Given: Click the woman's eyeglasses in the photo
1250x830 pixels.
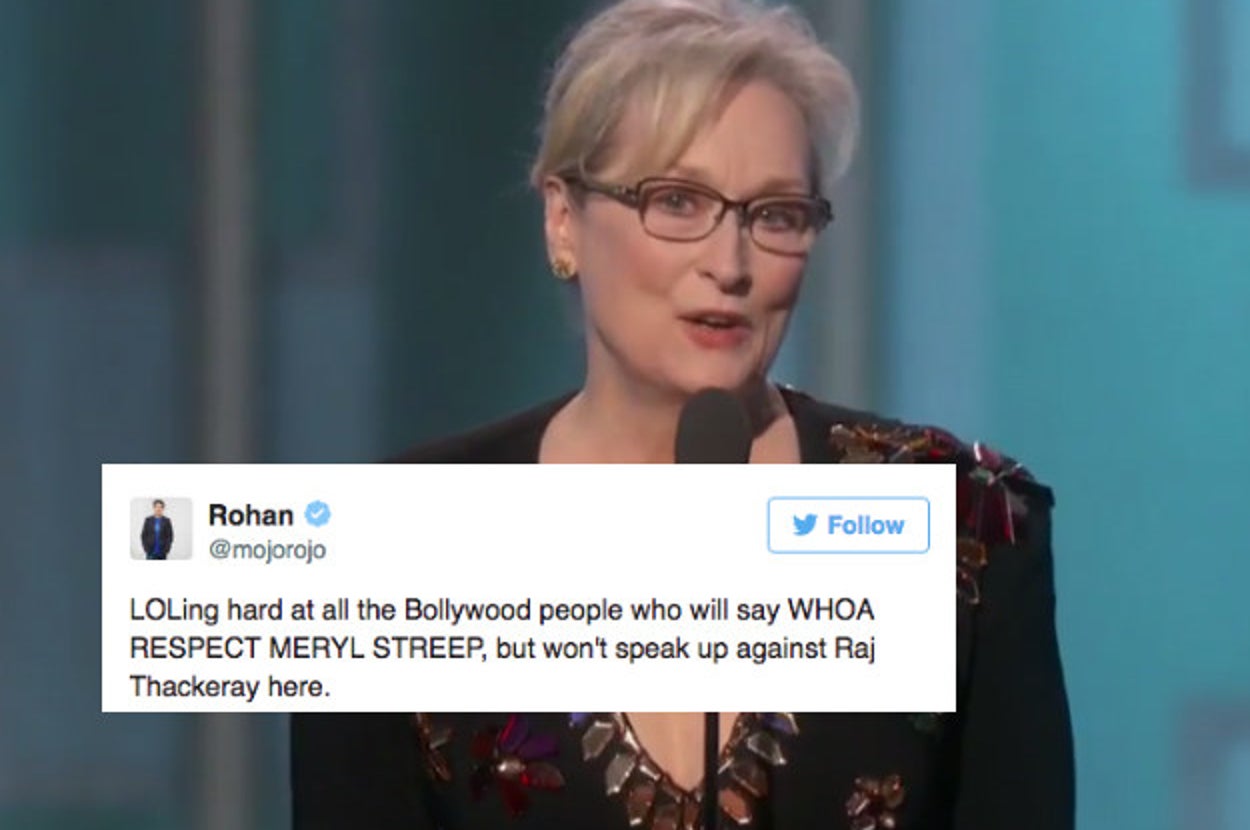Looking at the screenshot, I should click(x=698, y=211).
